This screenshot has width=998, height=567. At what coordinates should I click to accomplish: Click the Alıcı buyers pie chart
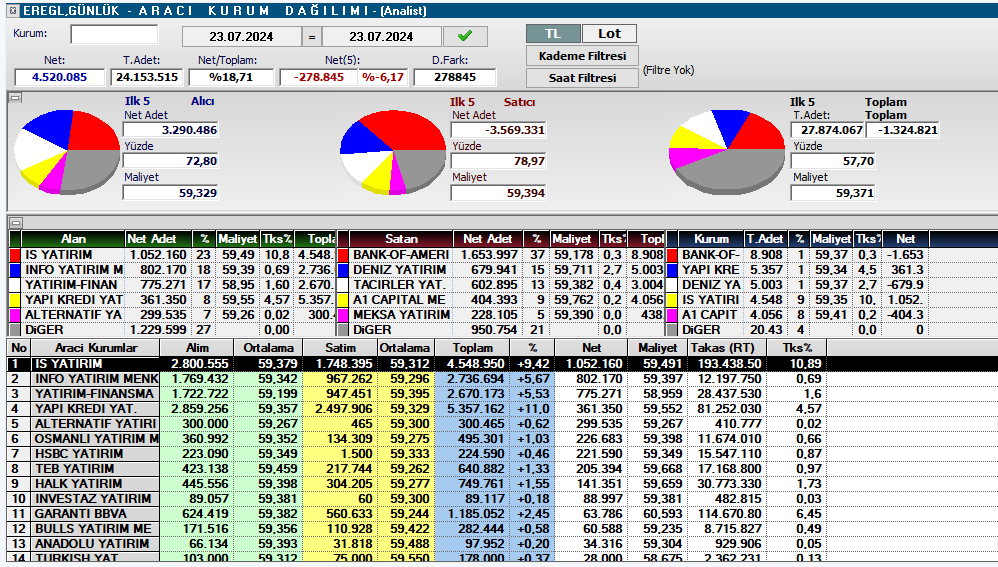click(x=66, y=151)
